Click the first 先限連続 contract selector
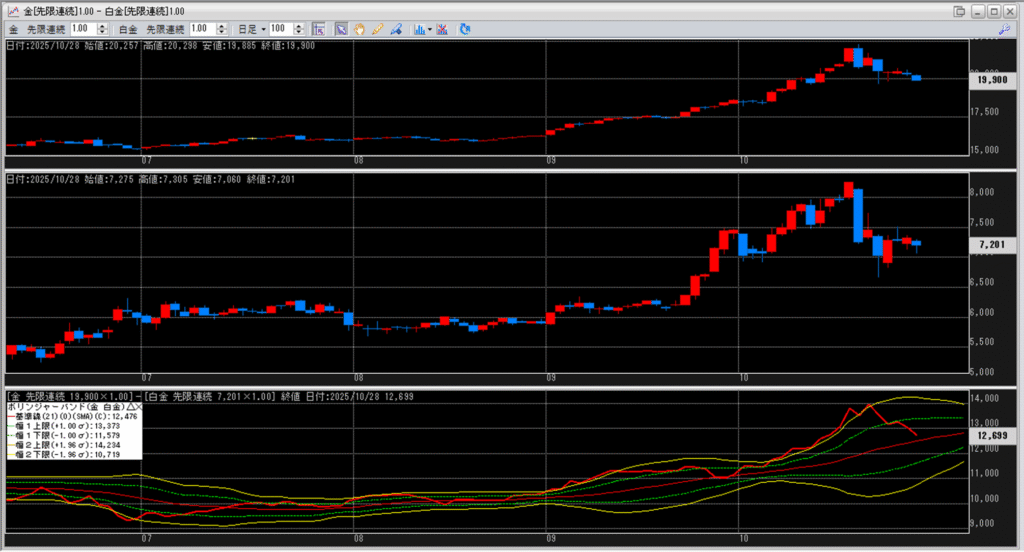The height and width of the screenshot is (552, 1024). pyautogui.click(x=46, y=29)
